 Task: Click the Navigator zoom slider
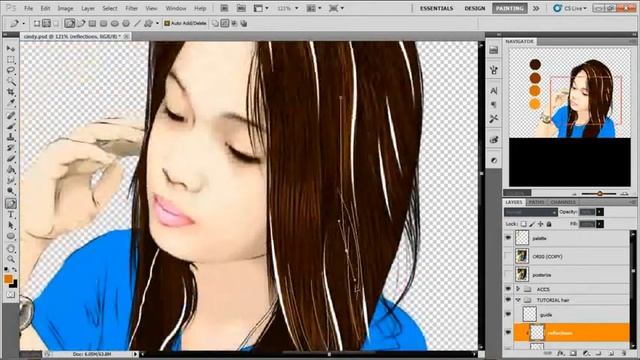[x=599, y=193]
